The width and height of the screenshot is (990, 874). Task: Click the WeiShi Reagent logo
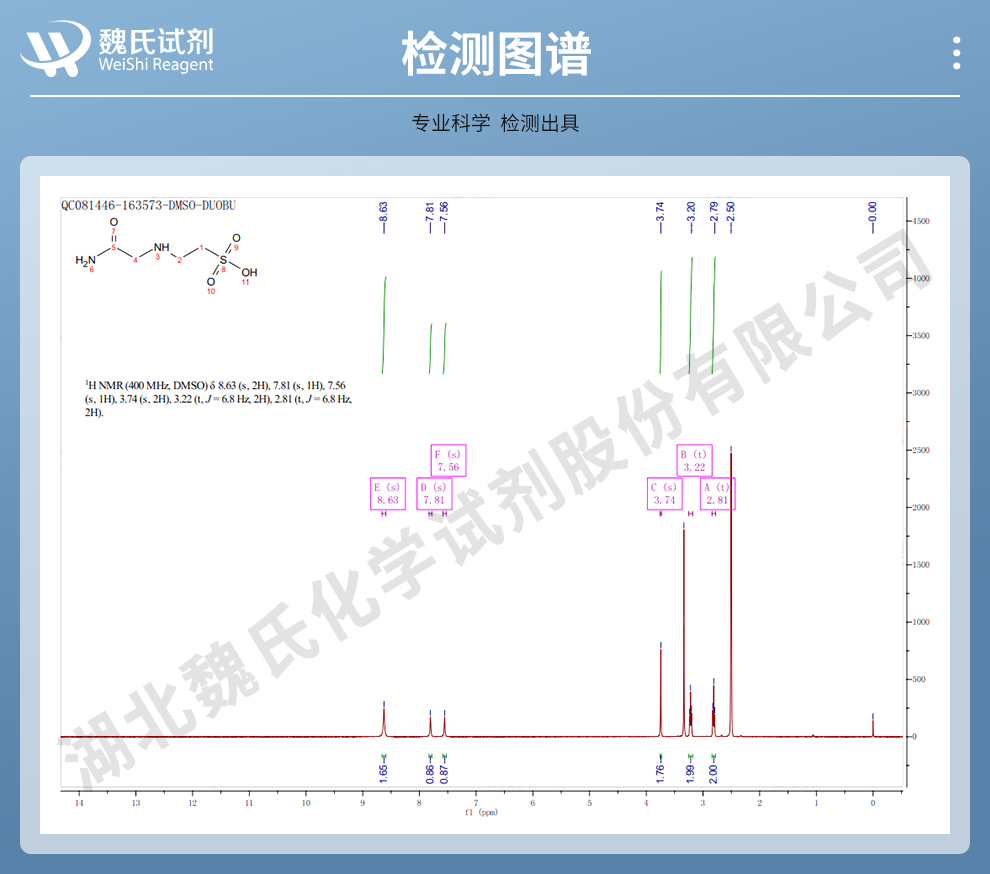(117, 50)
